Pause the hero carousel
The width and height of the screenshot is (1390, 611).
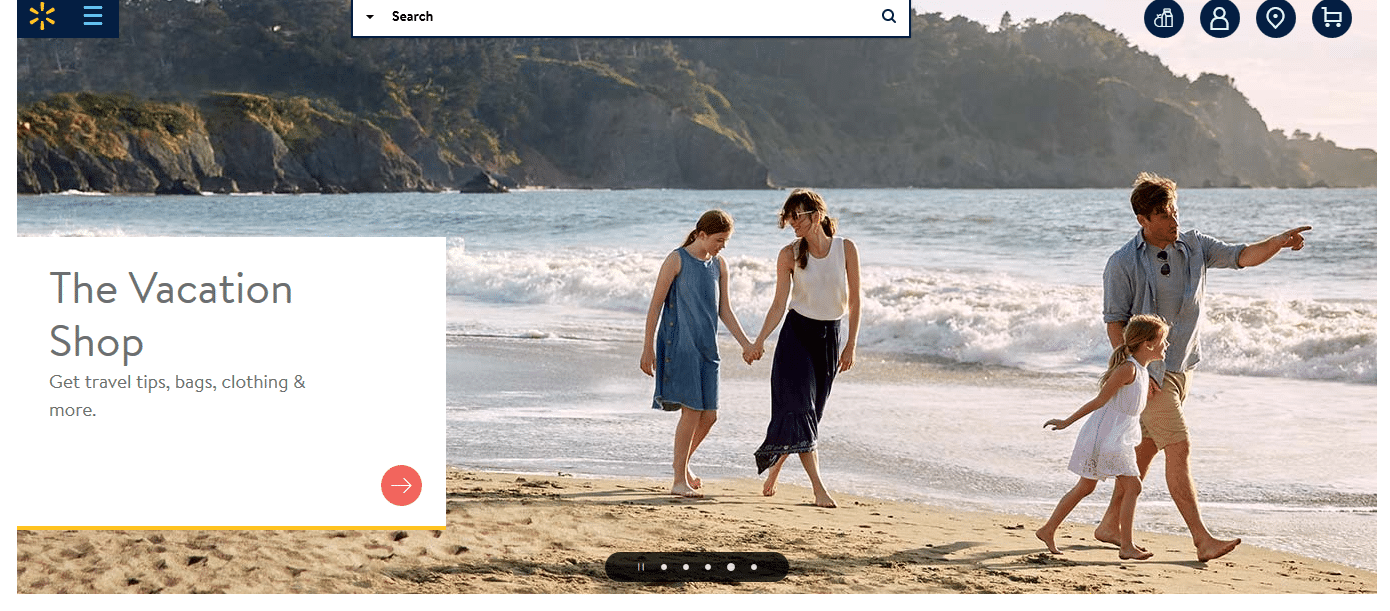click(641, 567)
